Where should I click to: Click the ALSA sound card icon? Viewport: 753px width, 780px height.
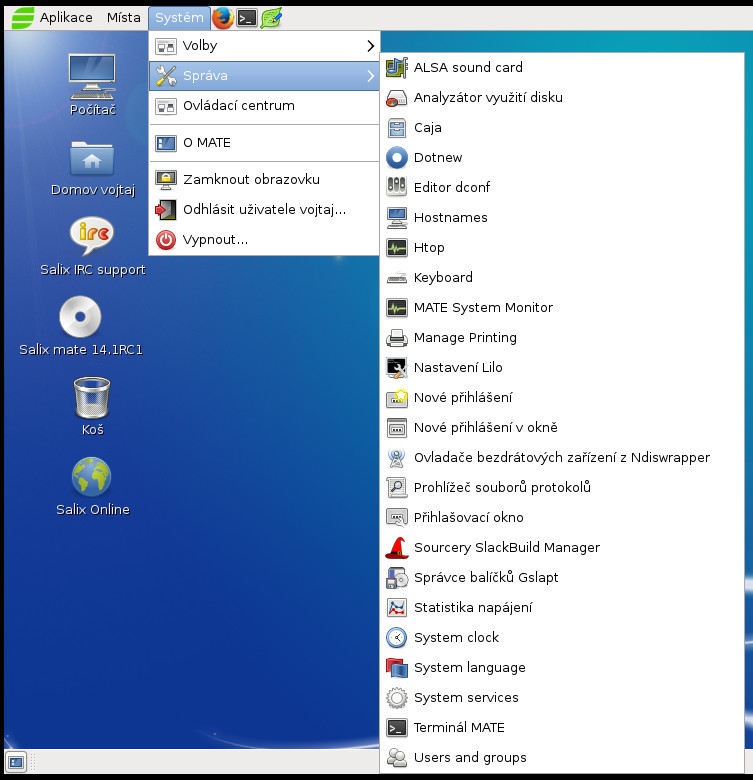point(396,67)
